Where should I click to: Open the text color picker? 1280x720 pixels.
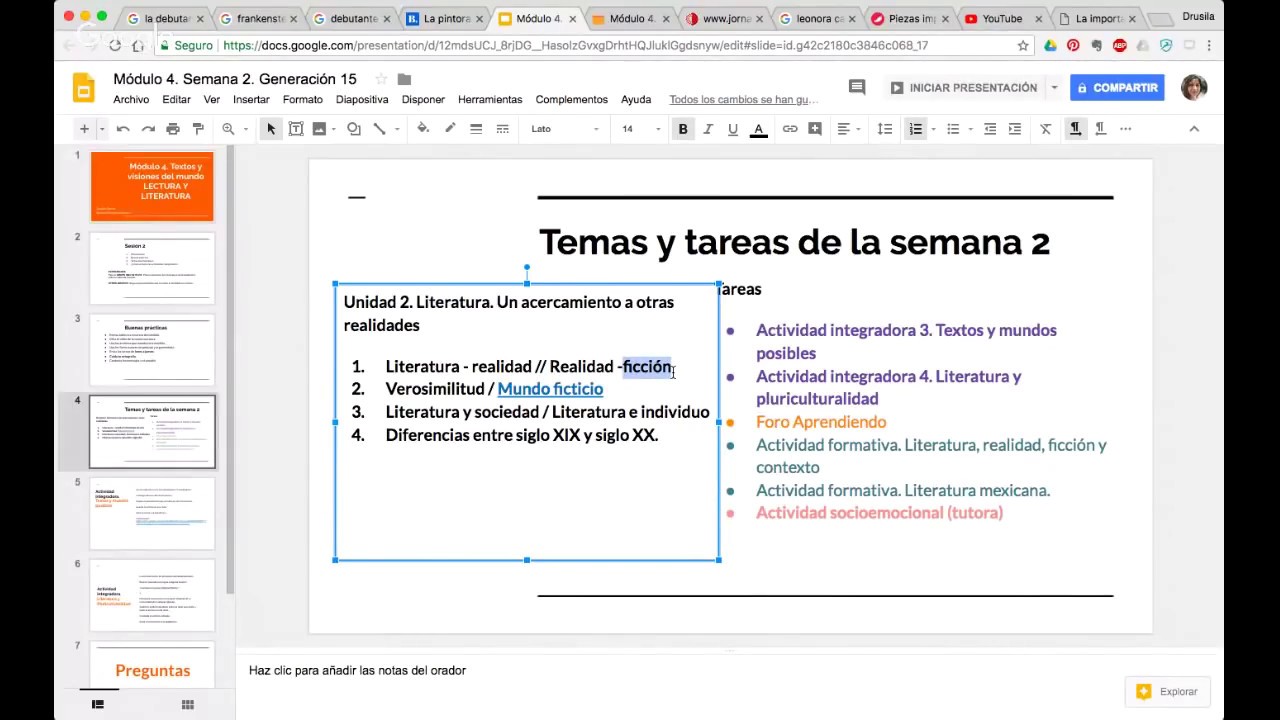pos(758,129)
